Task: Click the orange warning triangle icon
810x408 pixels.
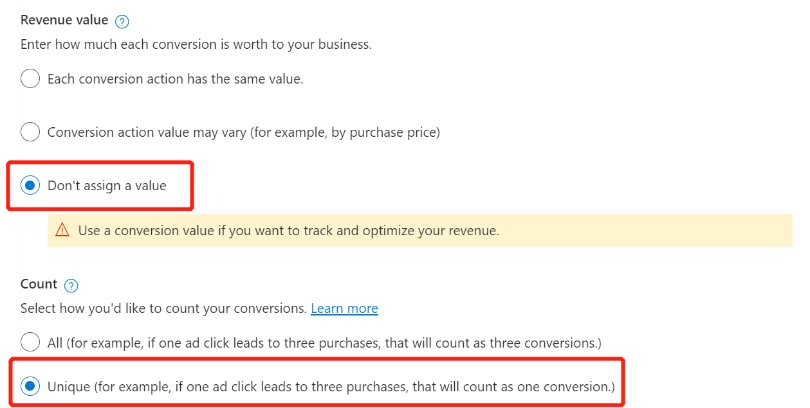Action: coord(62,230)
